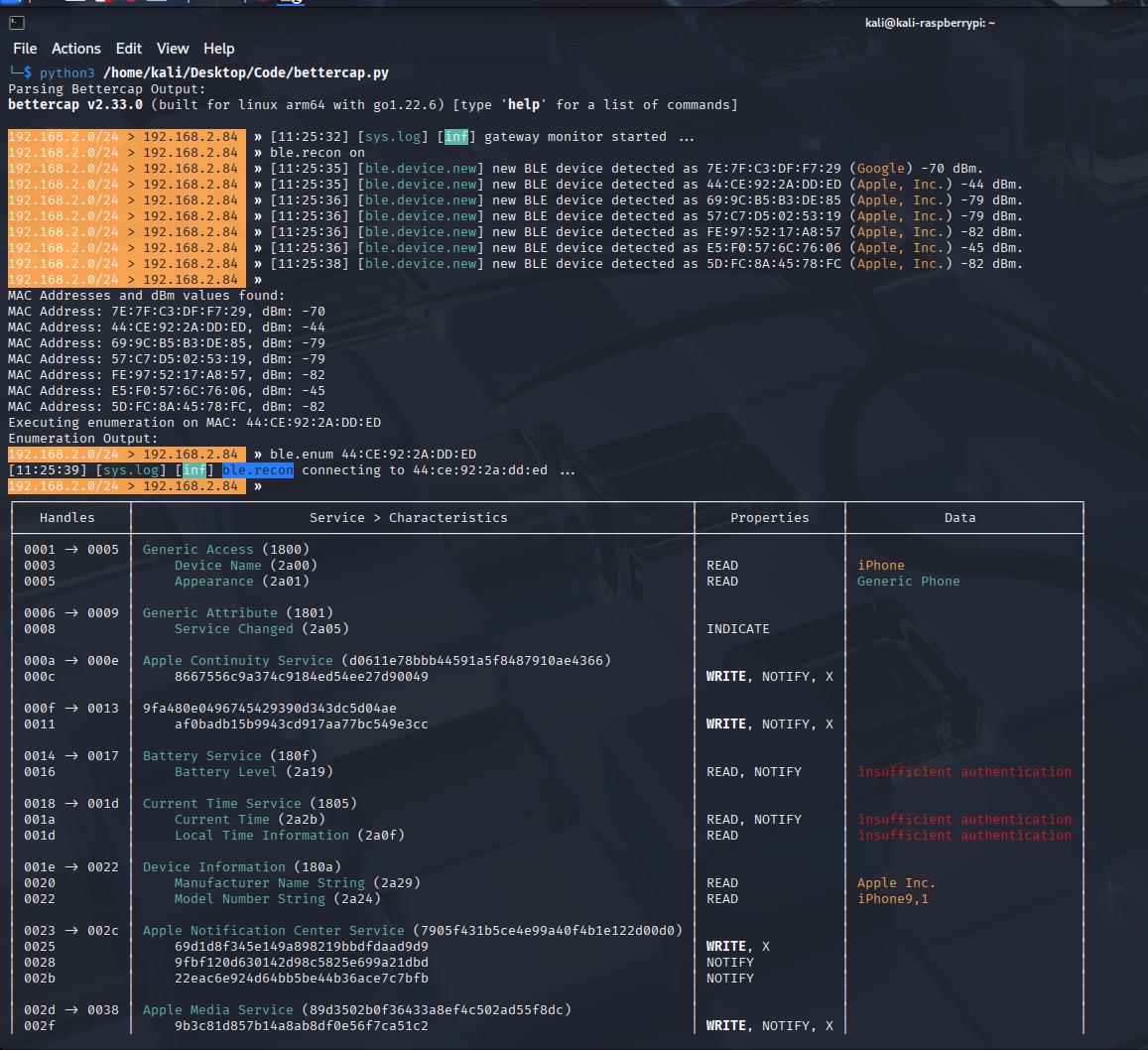Click the 'Handles' column header
The width and height of the screenshot is (1148, 1050).
click(67, 518)
